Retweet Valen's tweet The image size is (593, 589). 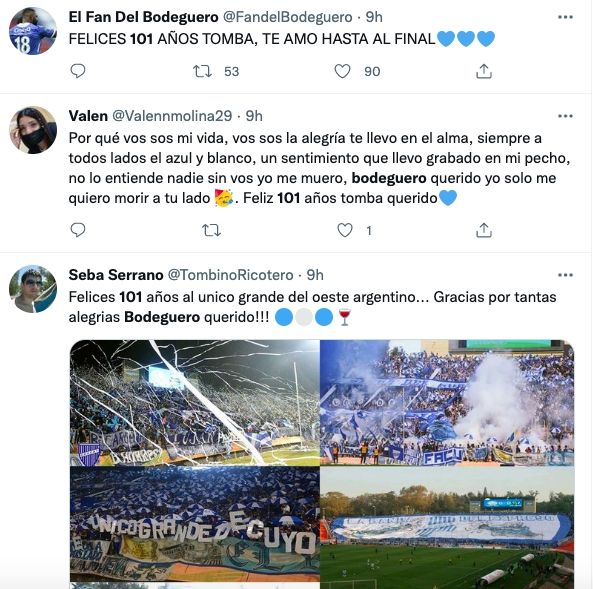click(x=211, y=230)
